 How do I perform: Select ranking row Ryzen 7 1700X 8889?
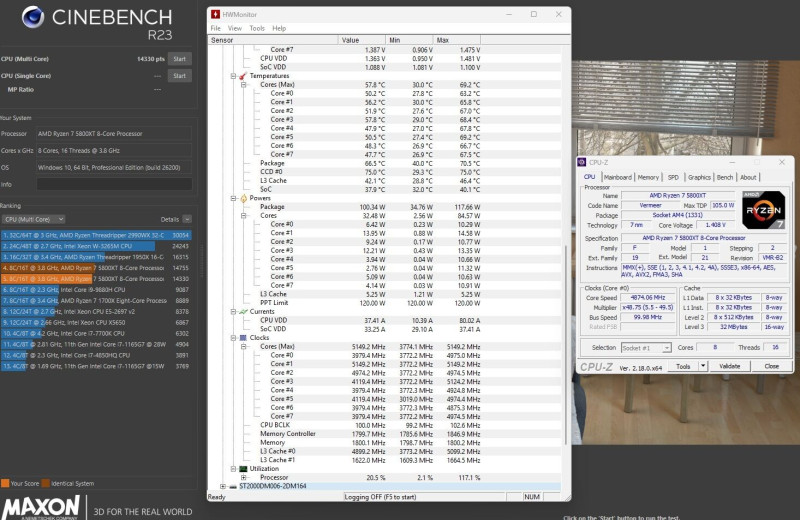96,301
